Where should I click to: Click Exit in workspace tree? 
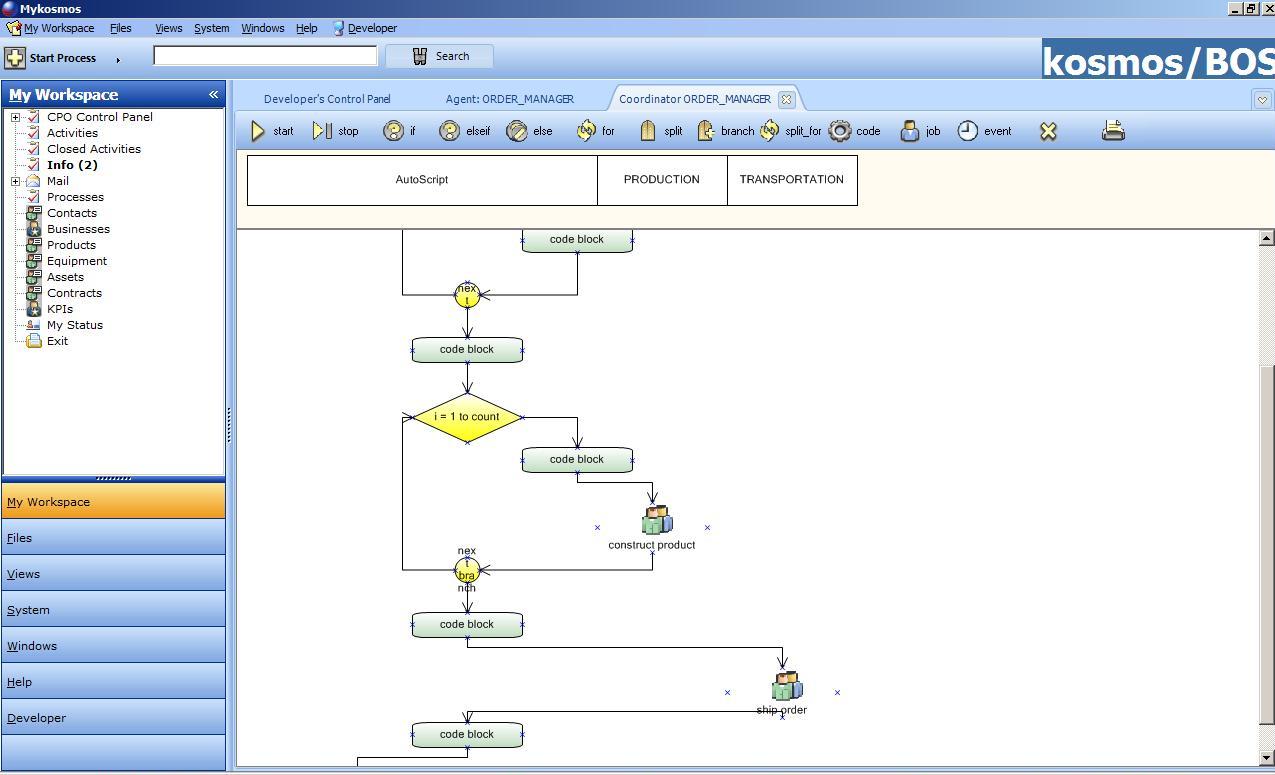57,341
